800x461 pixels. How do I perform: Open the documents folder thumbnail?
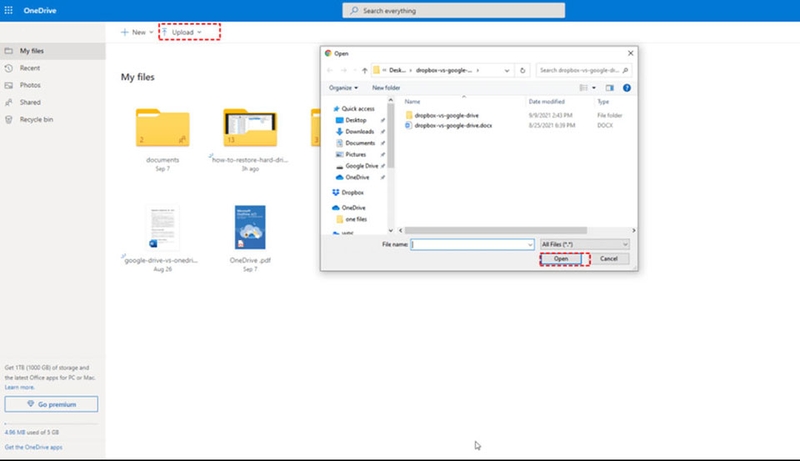(163, 127)
